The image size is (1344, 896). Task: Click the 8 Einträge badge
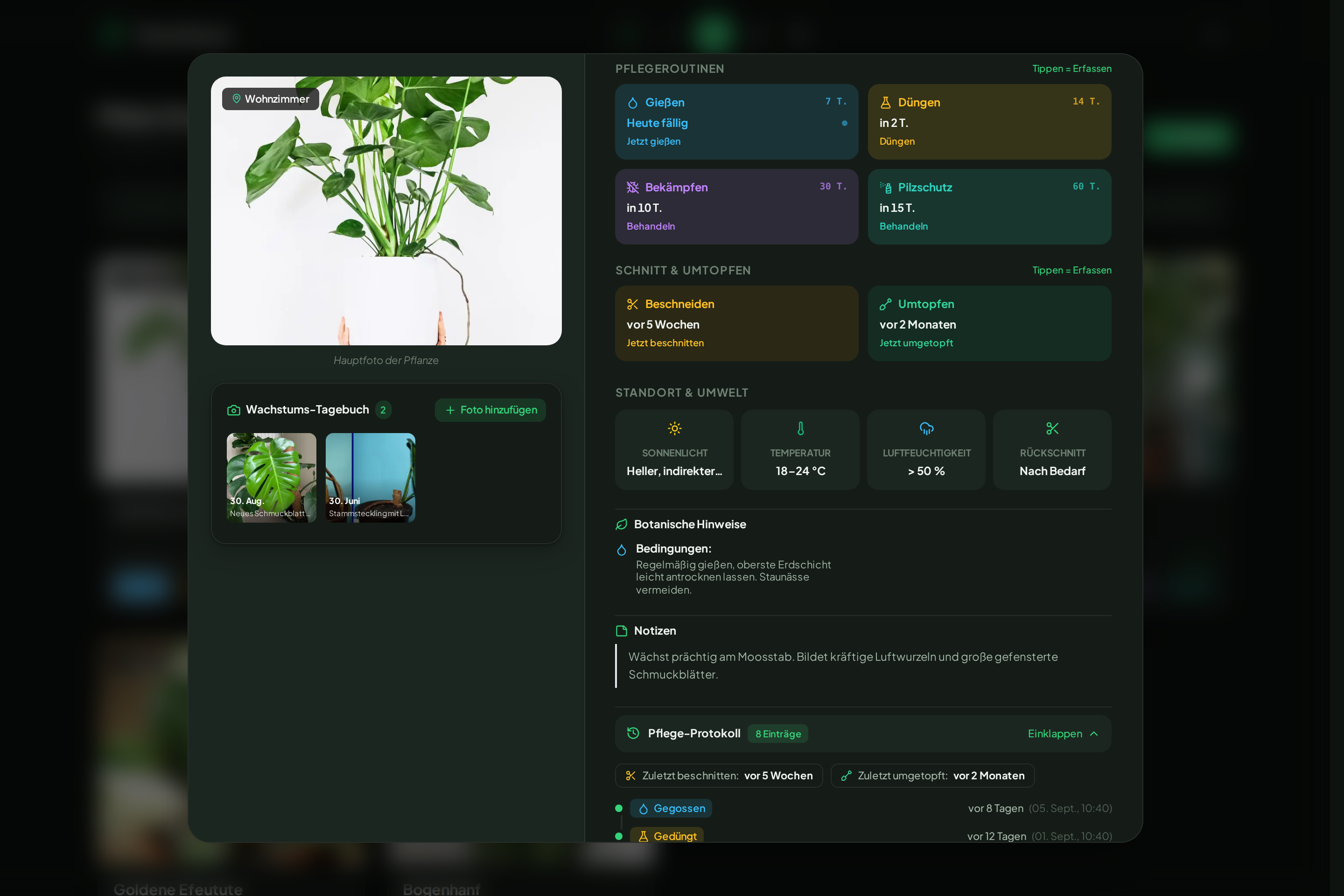pos(778,734)
